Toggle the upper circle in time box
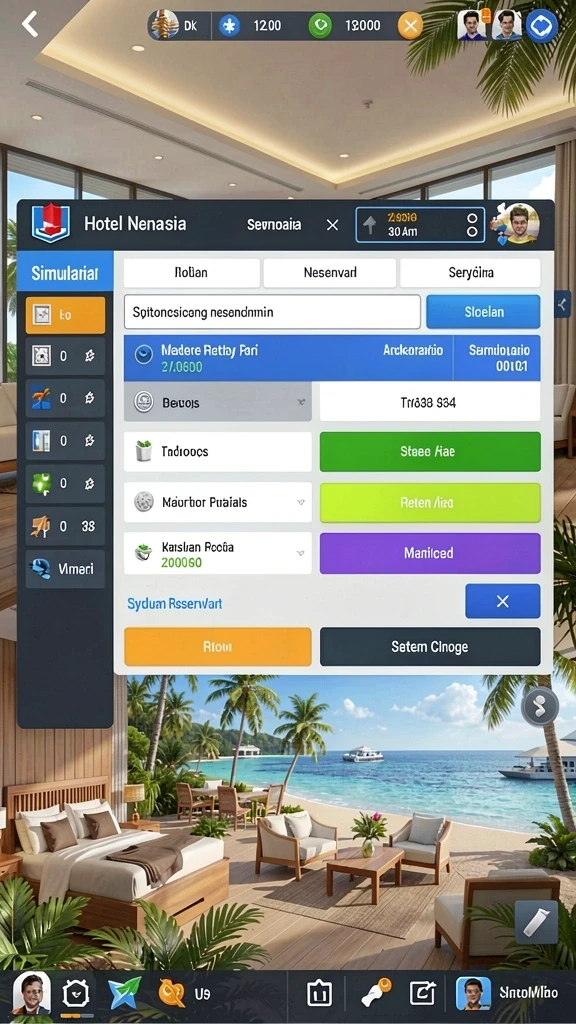The width and height of the screenshot is (576, 1024). point(472,217)
